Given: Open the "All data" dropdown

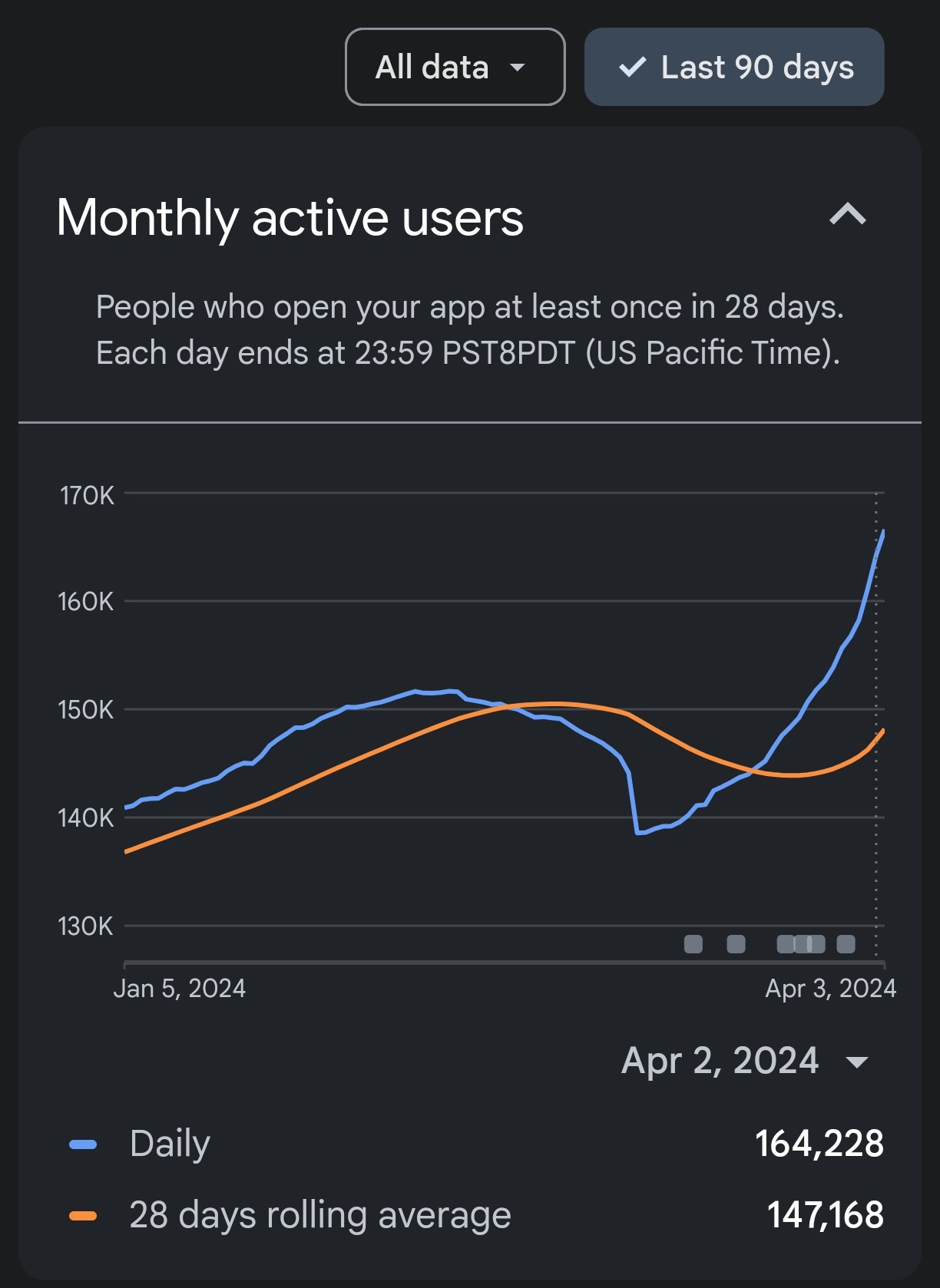Looking at the screenshot, I should point(455,68).
